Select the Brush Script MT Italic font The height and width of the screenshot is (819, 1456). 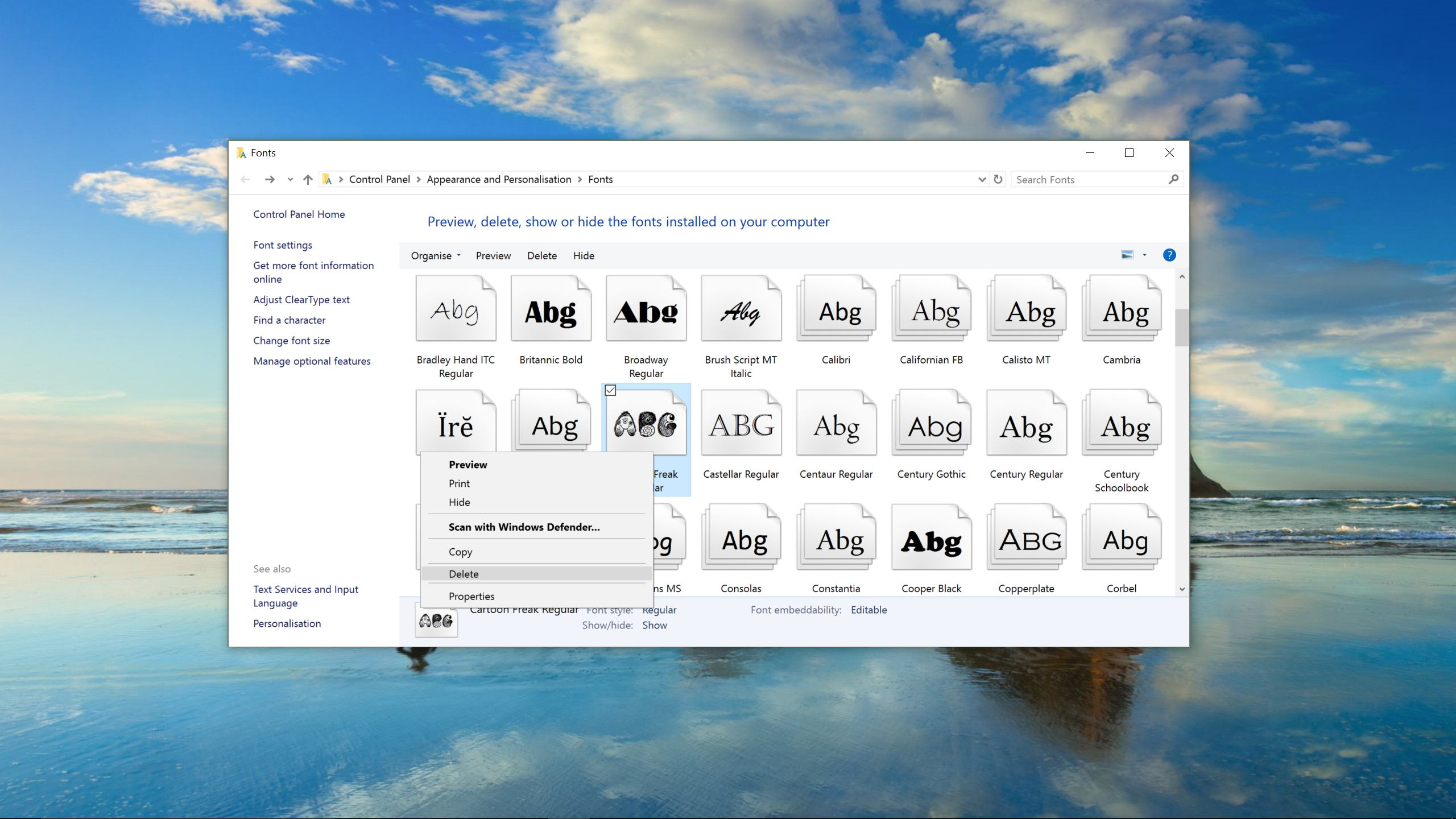point(741,309)
